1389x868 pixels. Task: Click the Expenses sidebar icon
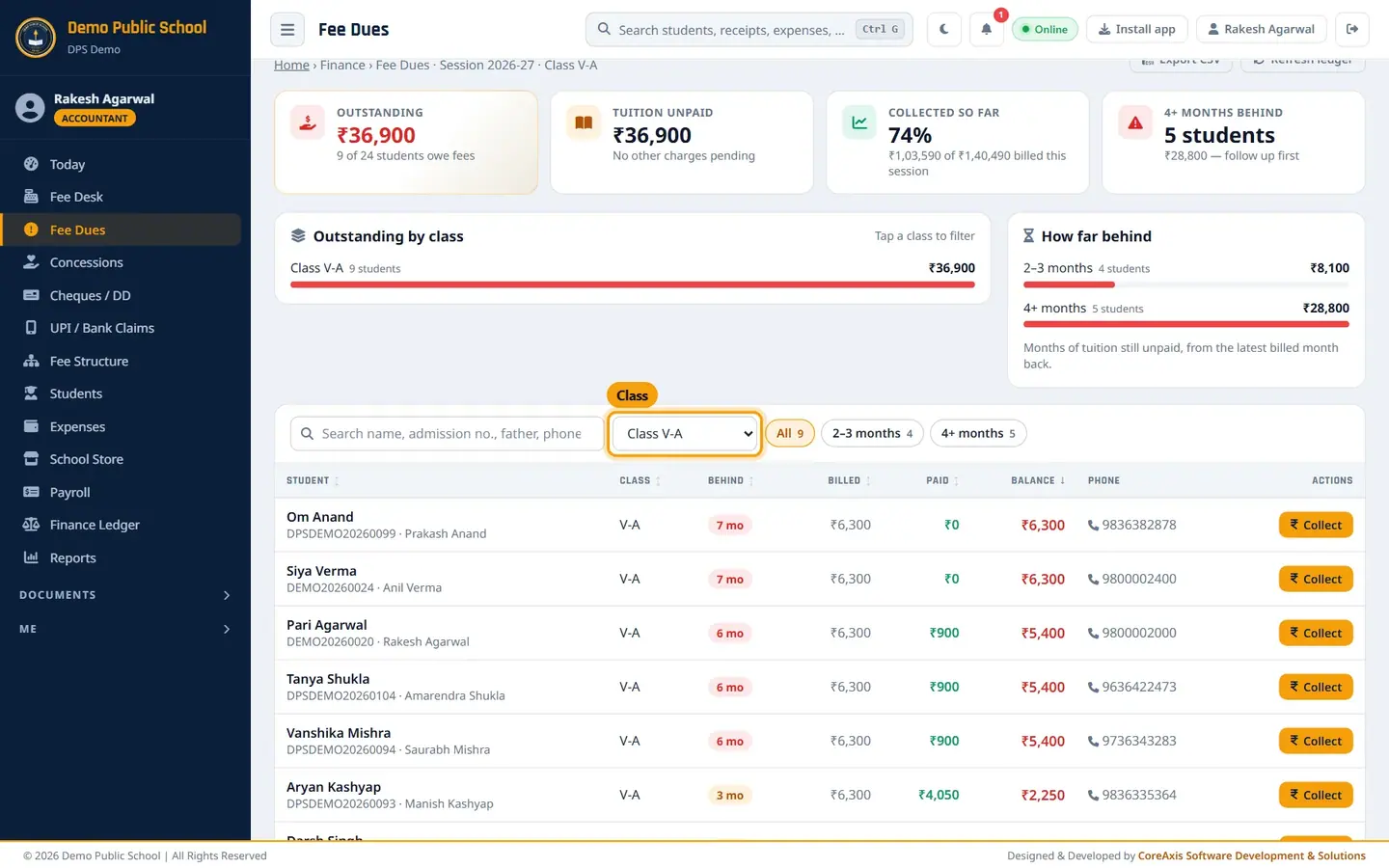pyautogui.click(x=31, y=426)
